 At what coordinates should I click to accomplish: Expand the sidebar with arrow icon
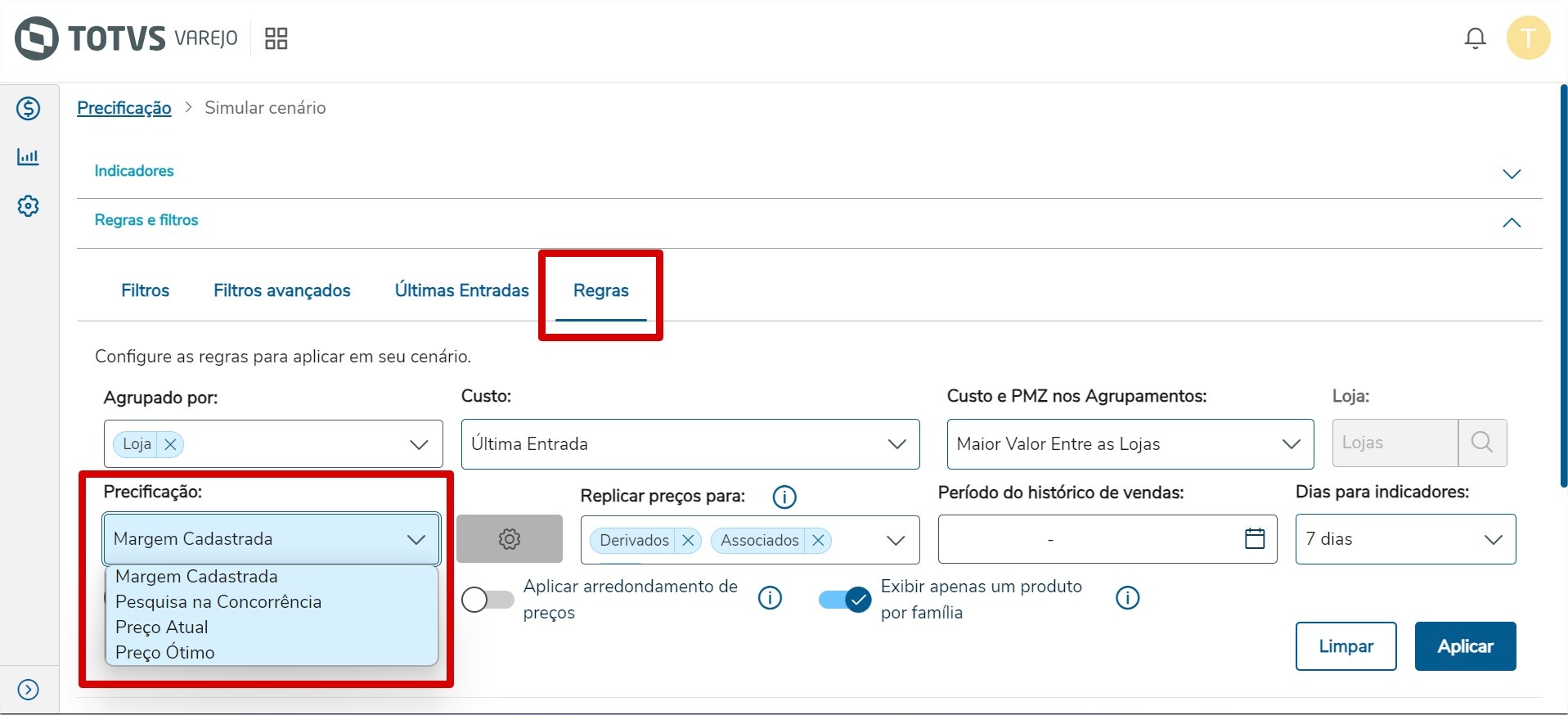[29, 690]
